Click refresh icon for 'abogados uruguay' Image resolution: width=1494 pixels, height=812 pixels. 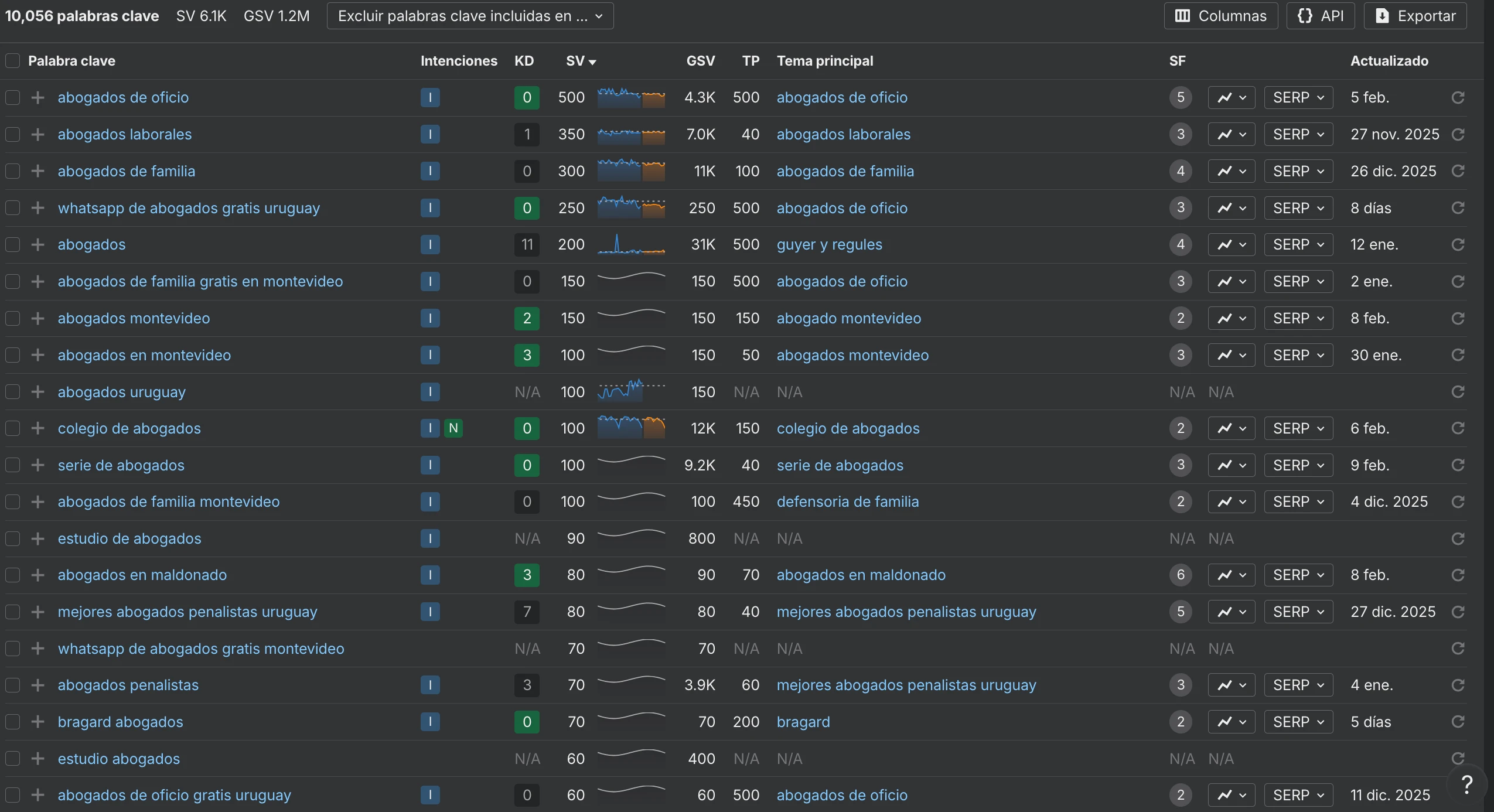[x=1458, y=391]
